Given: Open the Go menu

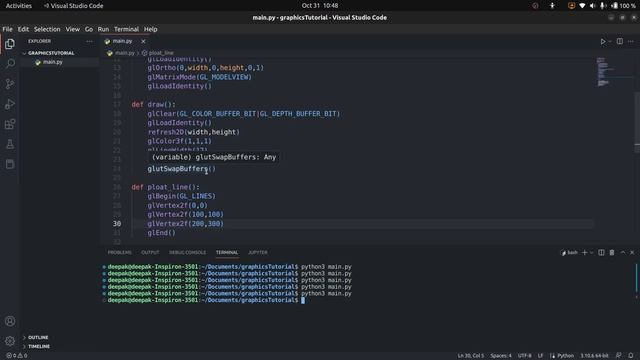Looking at the screenshot, I should pyautogui.click(x=89, y=29).
